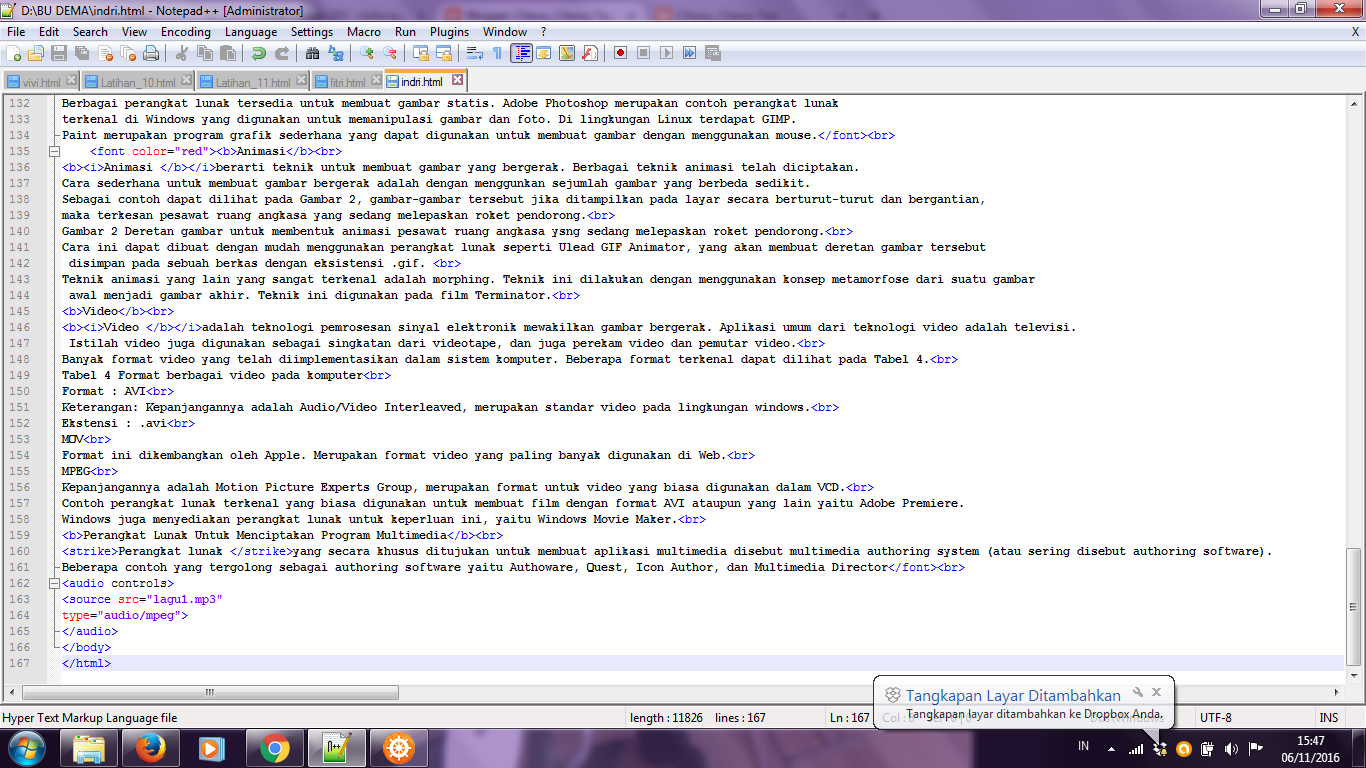
Task: Open the Macro menu
Action: (364, 32)
